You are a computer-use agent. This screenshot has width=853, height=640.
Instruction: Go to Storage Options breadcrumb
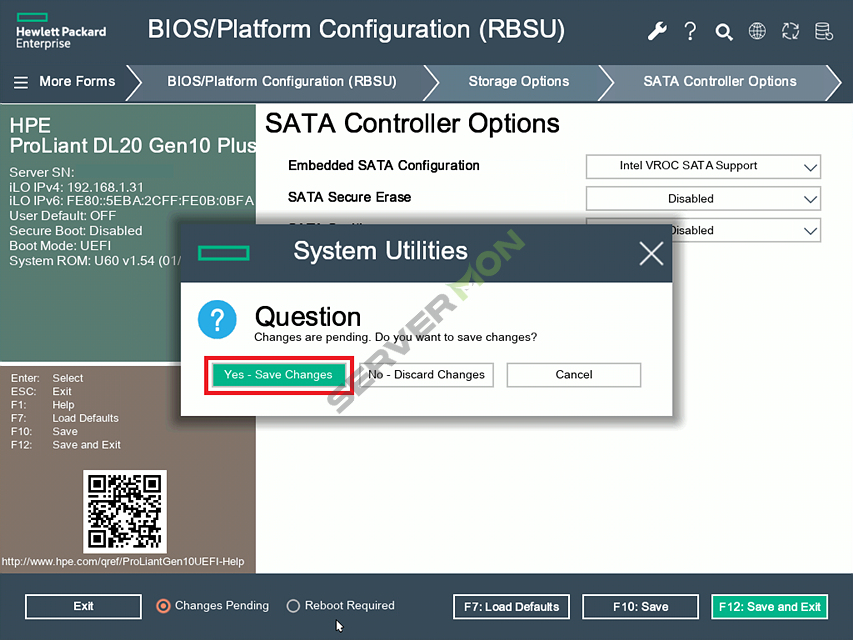[518, 82]
